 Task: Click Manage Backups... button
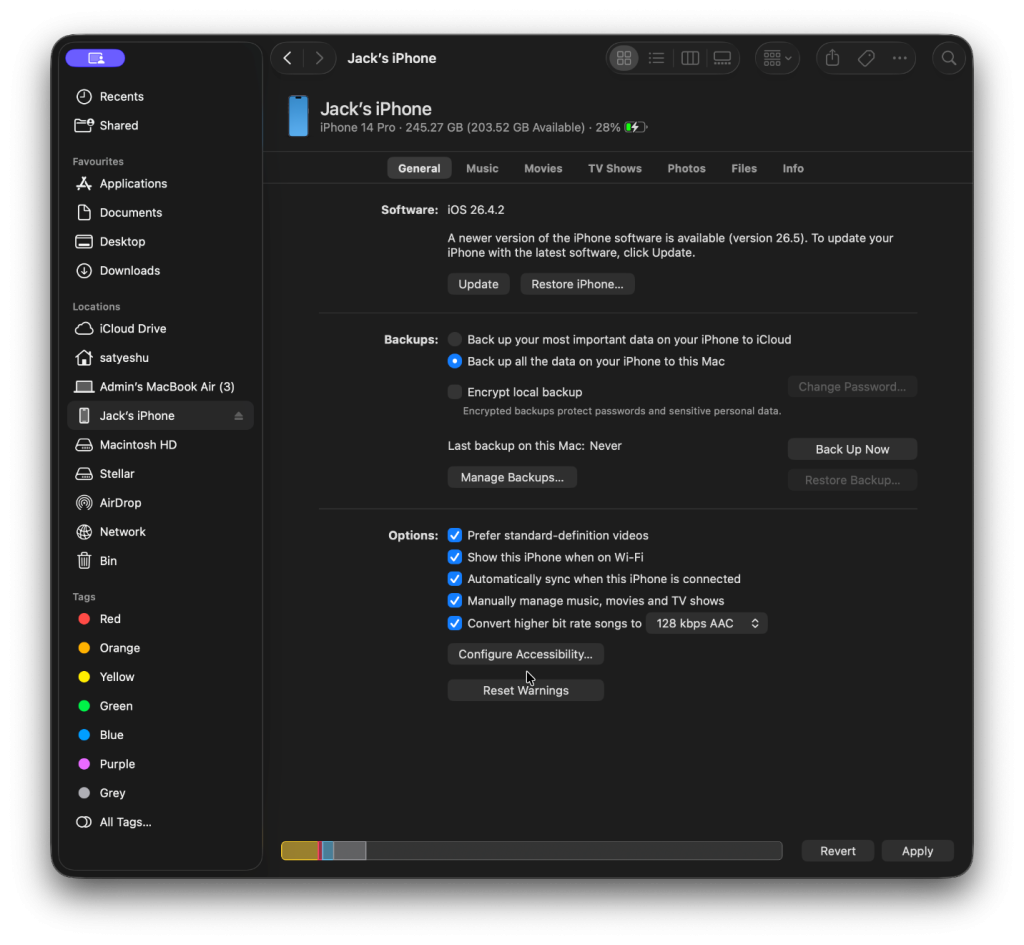coord(512,477)
